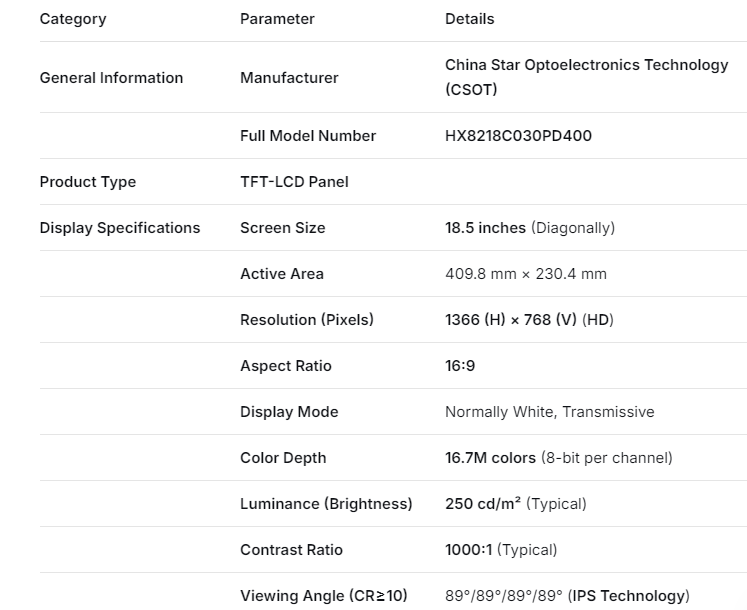Click the 1366 (H) × 768 (V) resolution value
Viewport: 747px width, 610px height.
click(511, 320)
